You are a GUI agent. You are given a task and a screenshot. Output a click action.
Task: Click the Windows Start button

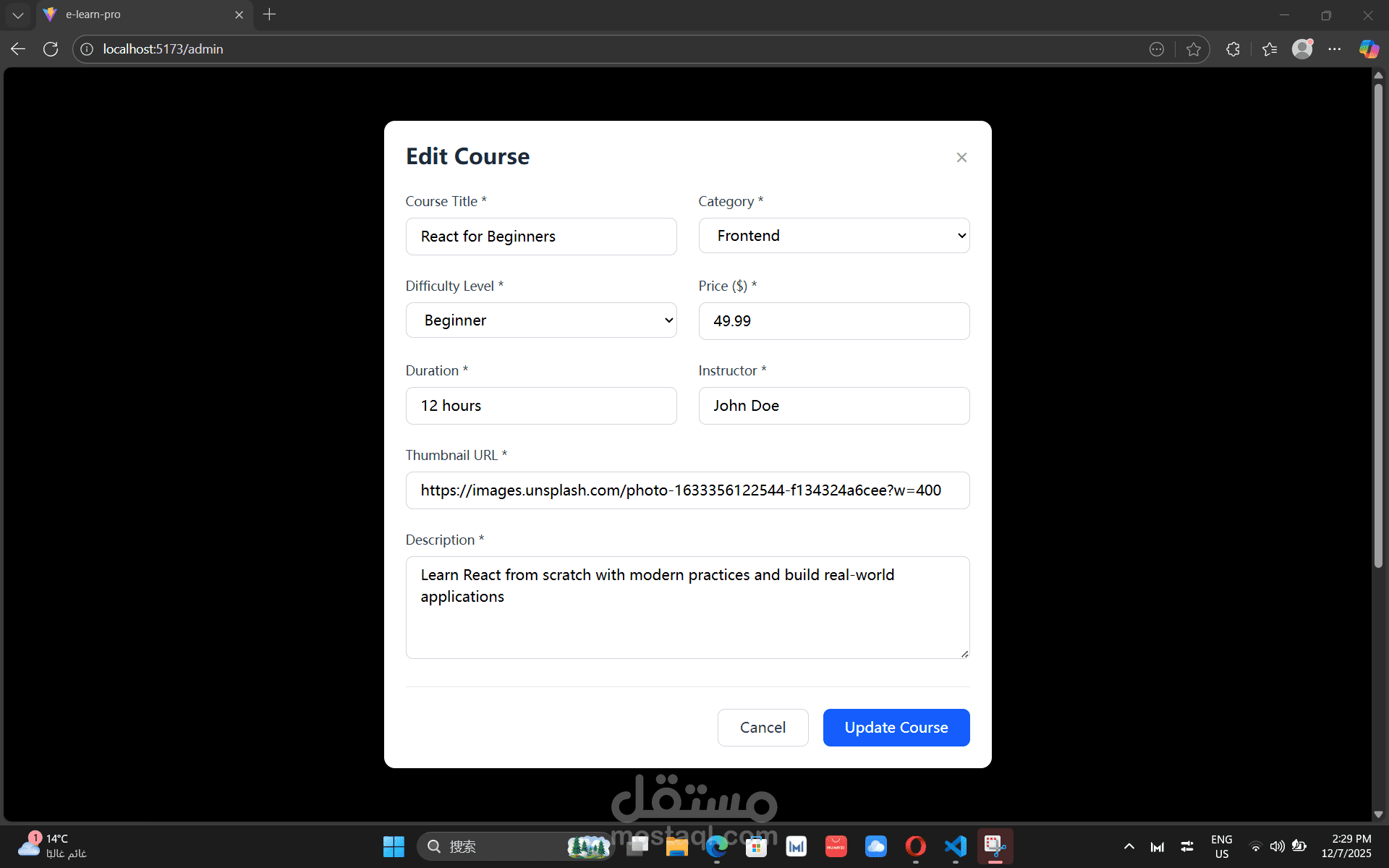(394, 846)
